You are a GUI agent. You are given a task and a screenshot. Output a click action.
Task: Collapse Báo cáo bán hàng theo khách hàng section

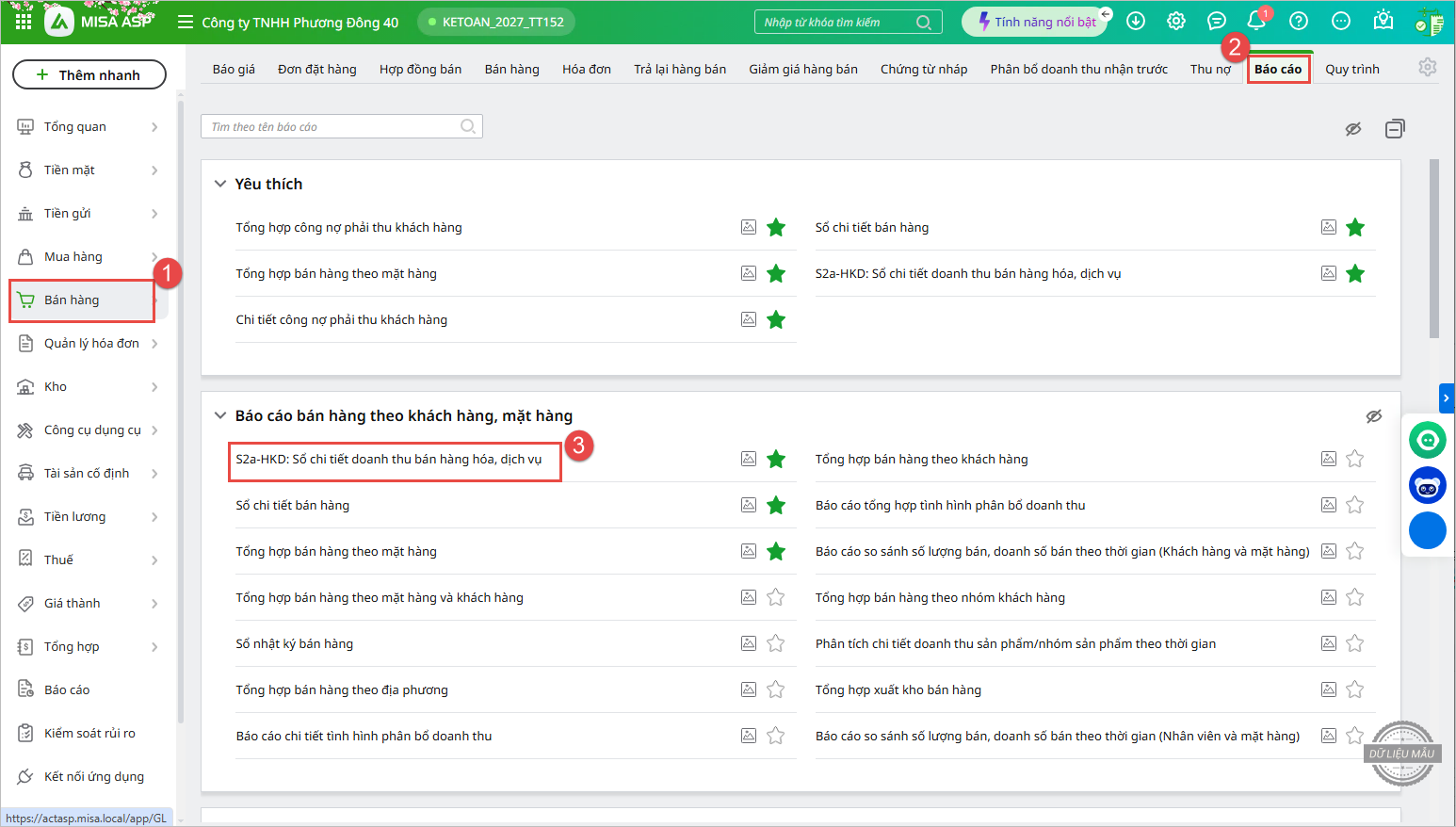[220, 415]
